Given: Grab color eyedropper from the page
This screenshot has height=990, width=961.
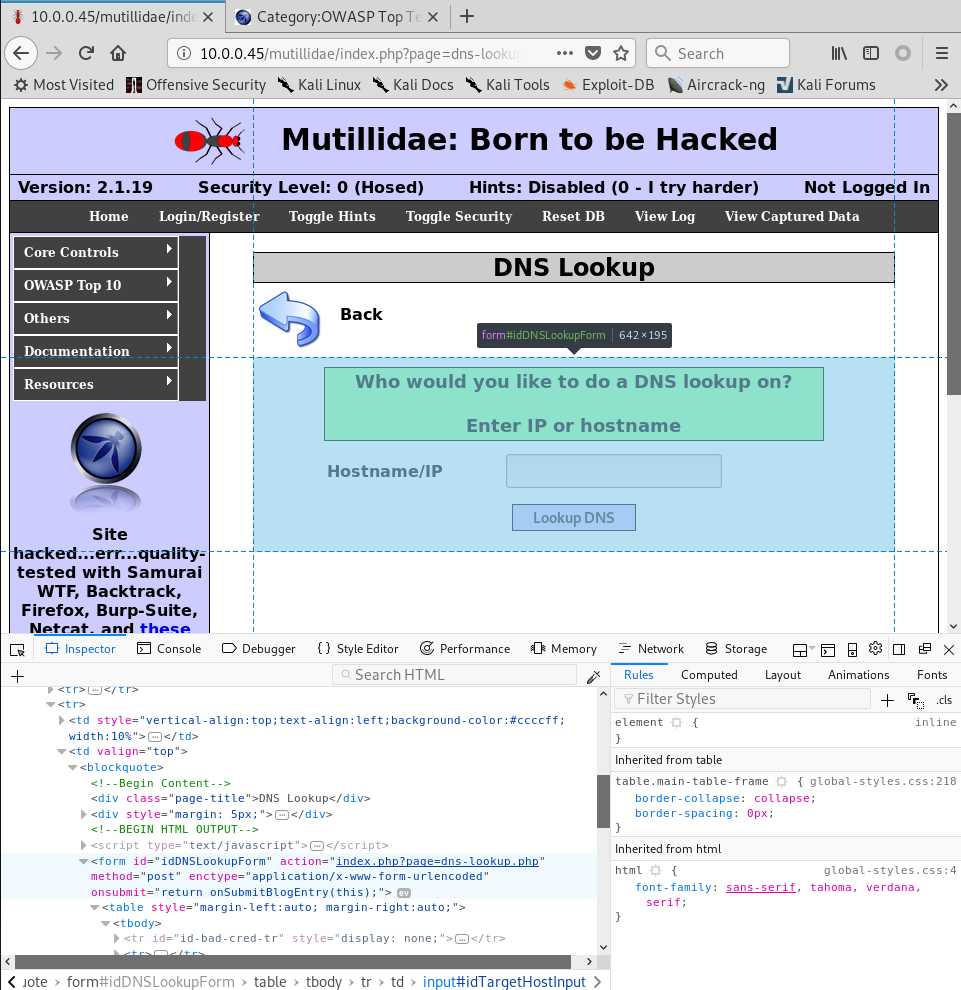Looking at the screenshot, I should coord(593,676).
